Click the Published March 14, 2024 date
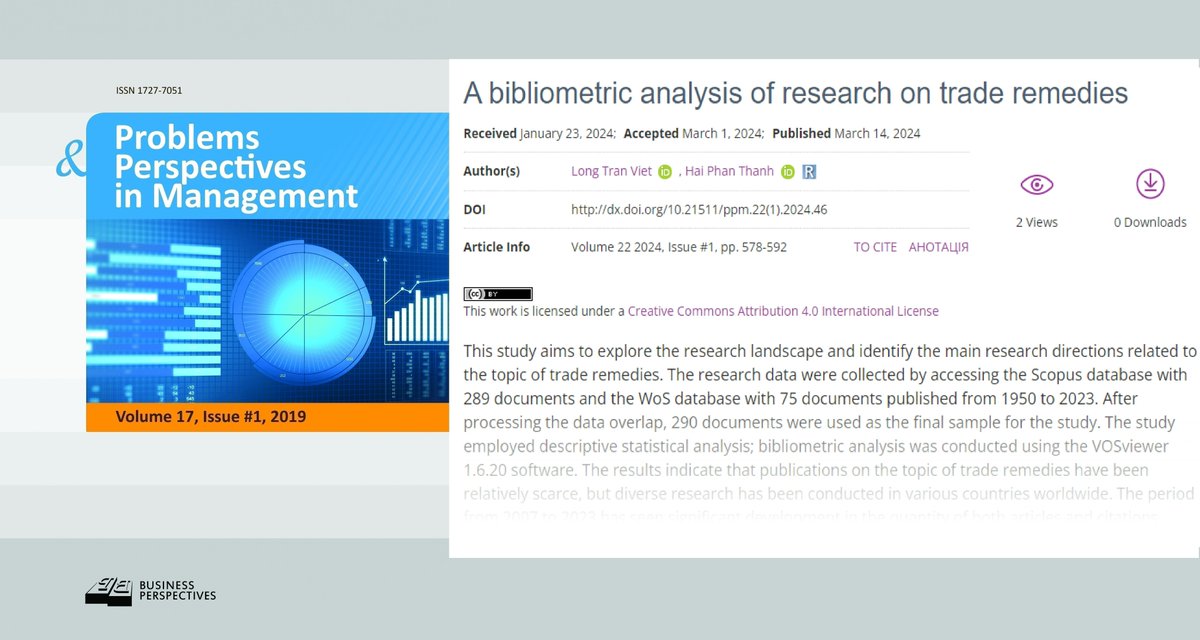 click(846, 133)
